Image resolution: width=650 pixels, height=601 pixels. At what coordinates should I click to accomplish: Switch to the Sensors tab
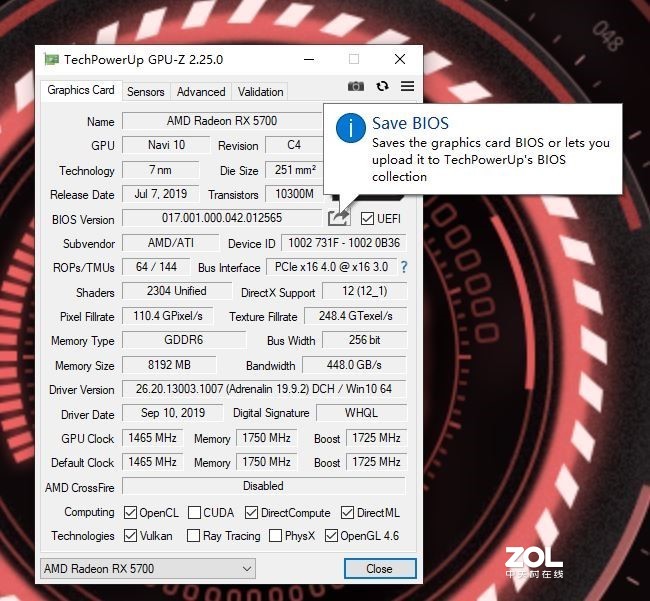pos(146,92)
